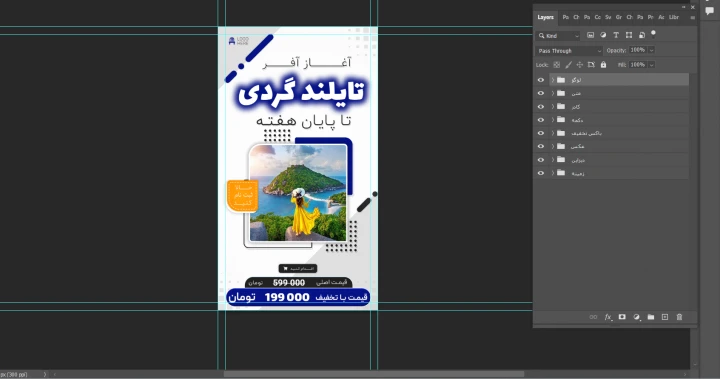Add a layer mask using bottom panel icon
Screen dimensions: 720x379
(622, 317)
